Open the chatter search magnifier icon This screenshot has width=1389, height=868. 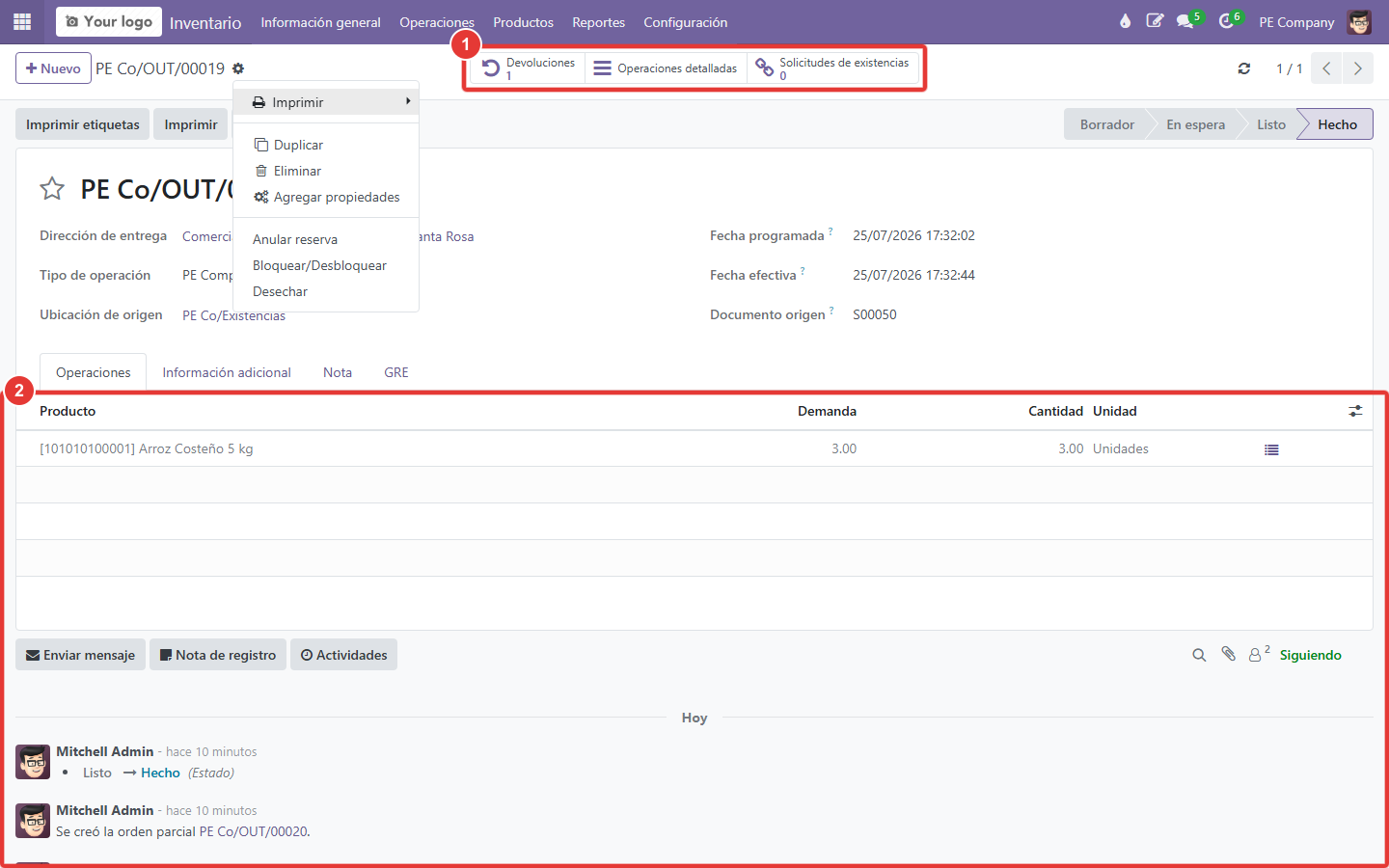coord(1199,655)
